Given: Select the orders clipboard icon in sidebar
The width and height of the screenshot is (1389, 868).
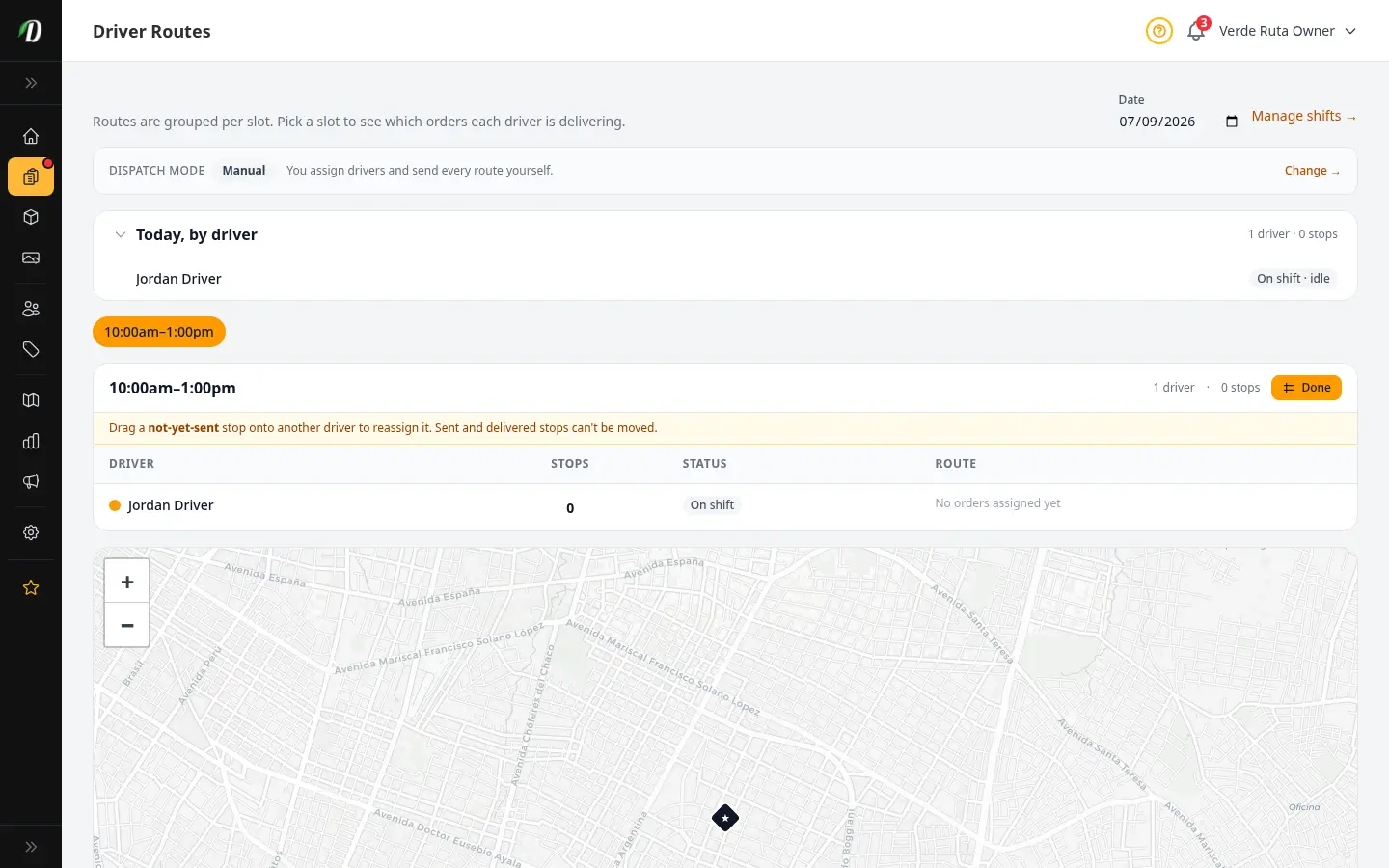Looking at the screenshot, I should [31, 176].
